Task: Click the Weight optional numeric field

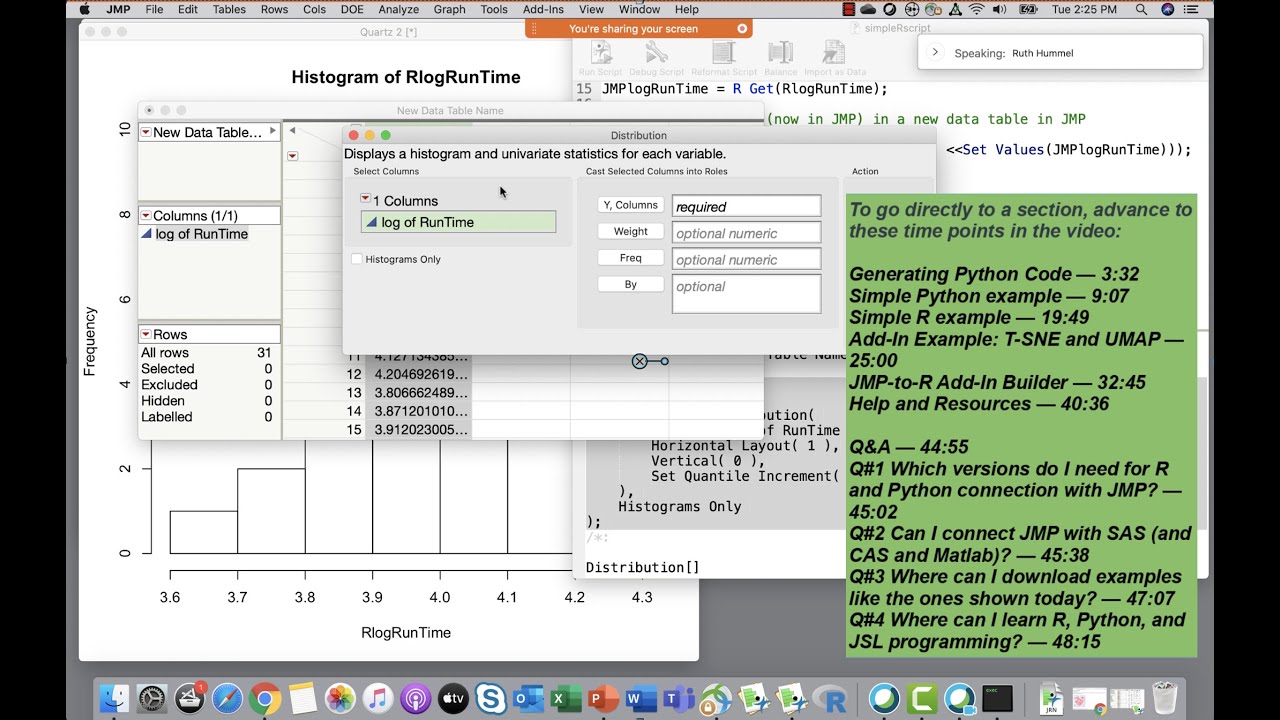Action: click(746, 233)
